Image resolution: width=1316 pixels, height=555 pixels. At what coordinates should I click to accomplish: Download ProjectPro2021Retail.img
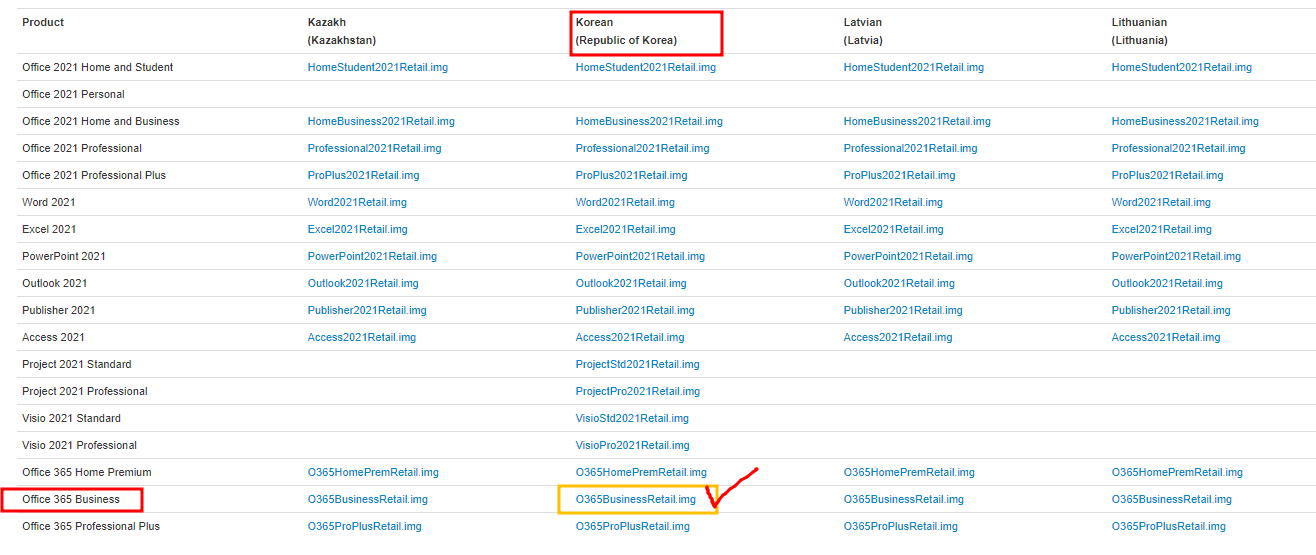point(638,391)
